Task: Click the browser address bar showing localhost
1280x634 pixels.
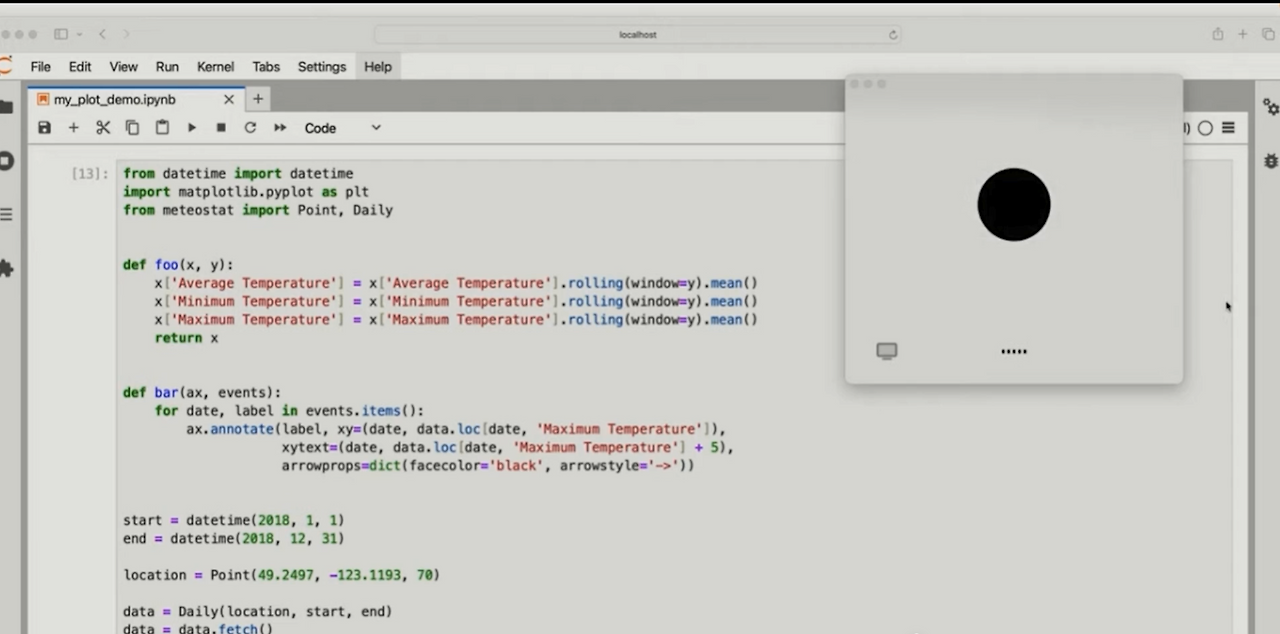Action: [637, 34]
